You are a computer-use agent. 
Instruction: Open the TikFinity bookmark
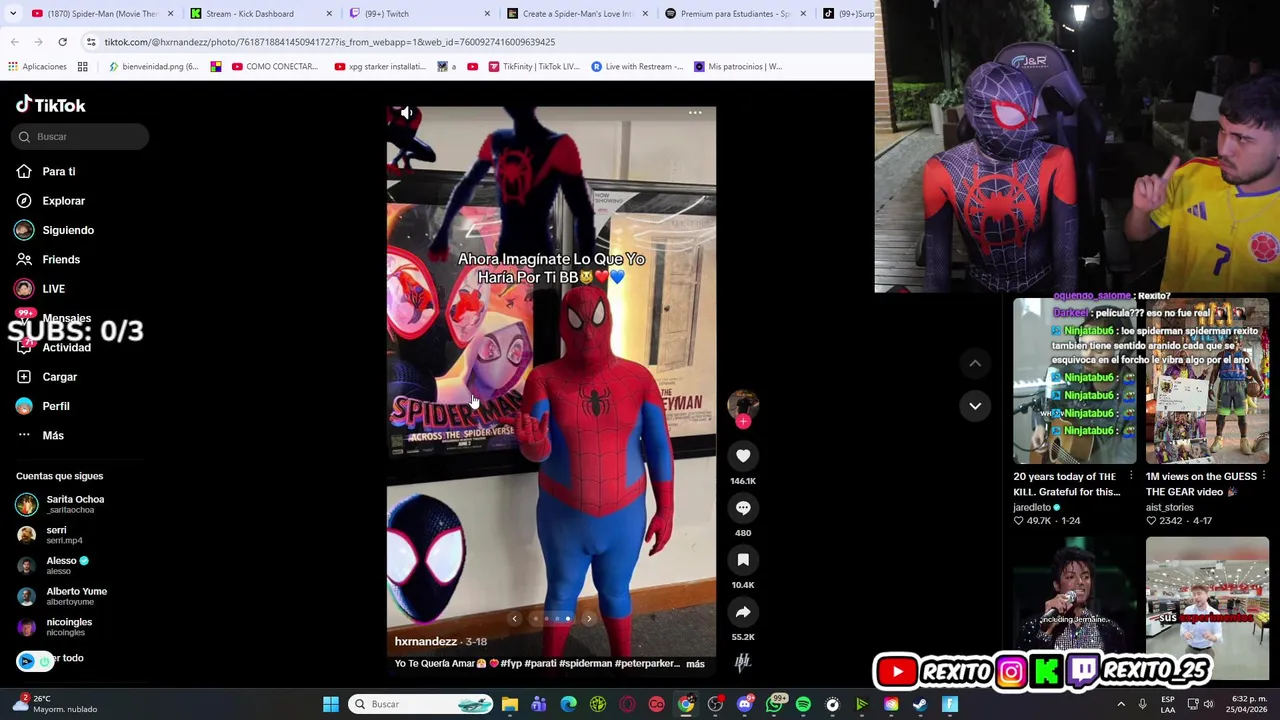(x=534, y=67)
